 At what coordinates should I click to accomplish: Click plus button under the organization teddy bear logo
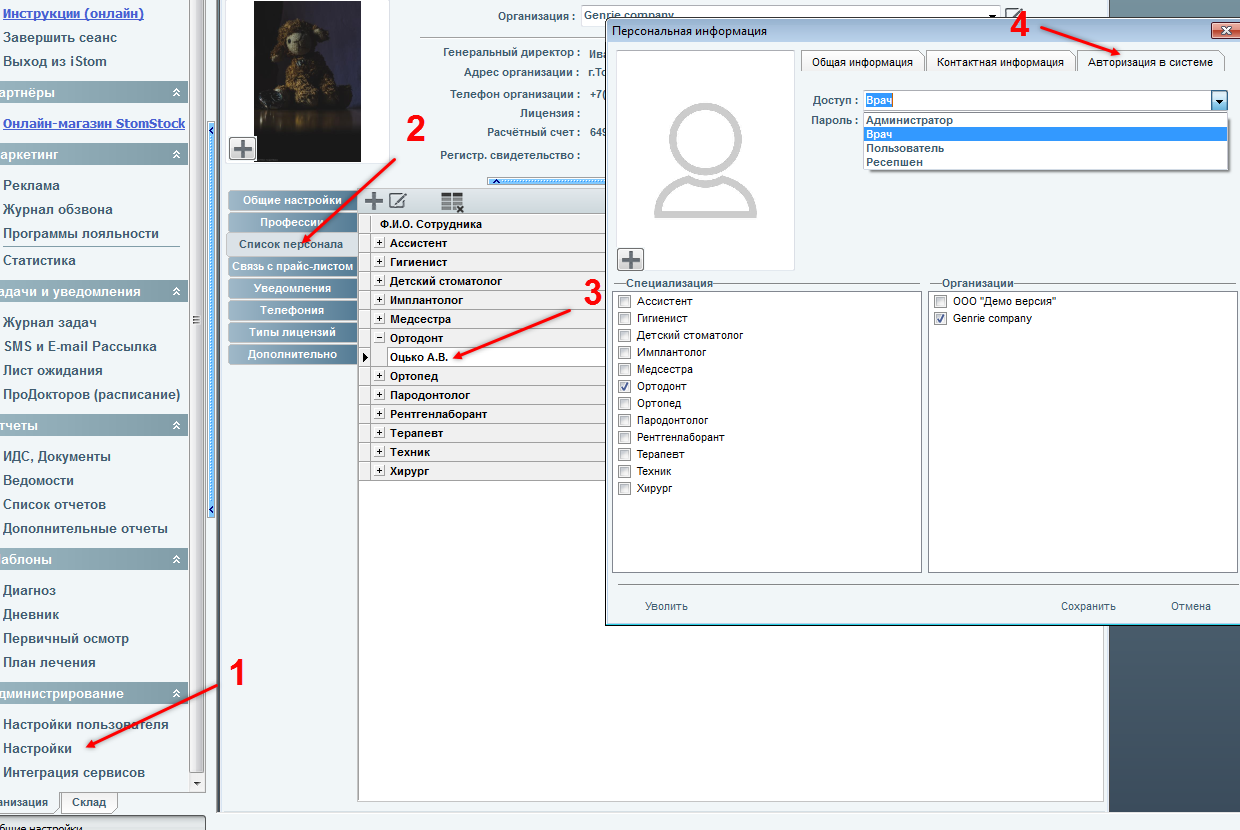point(243,149)
